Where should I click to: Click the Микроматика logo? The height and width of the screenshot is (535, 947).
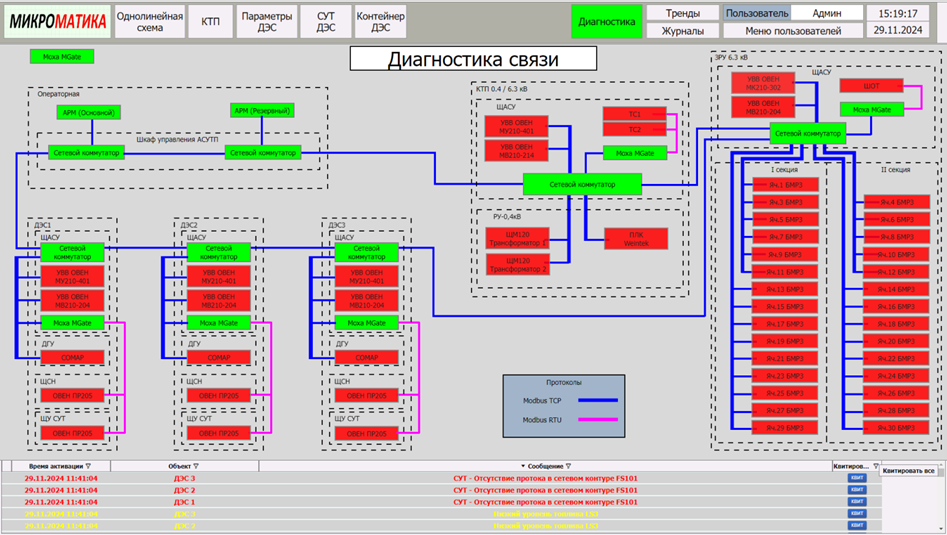57,21
